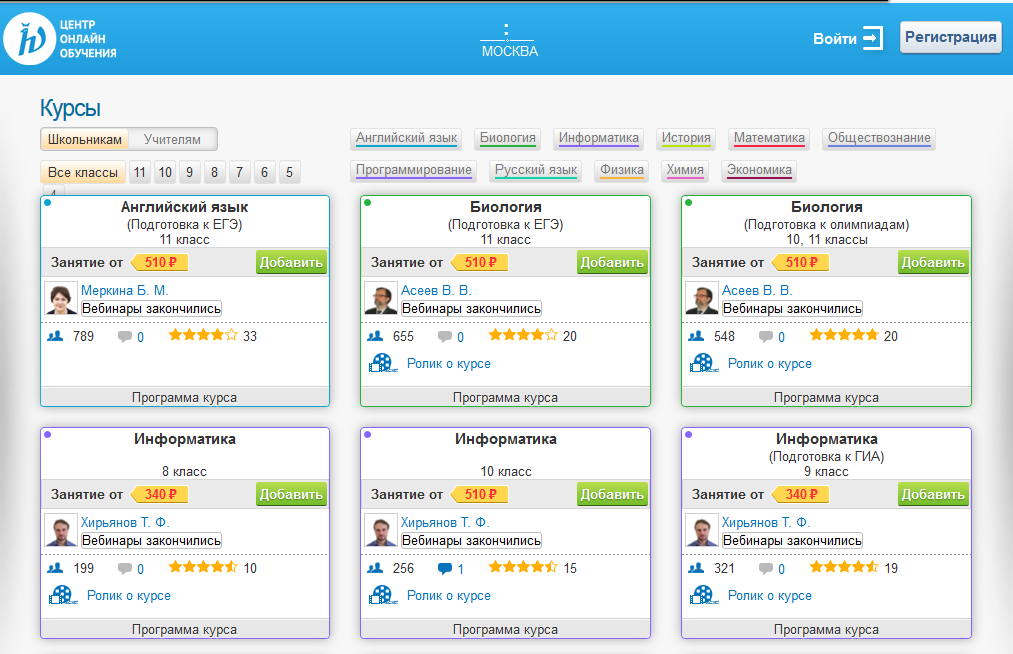Switch to Школьникам audience toggle

[85, 139]
